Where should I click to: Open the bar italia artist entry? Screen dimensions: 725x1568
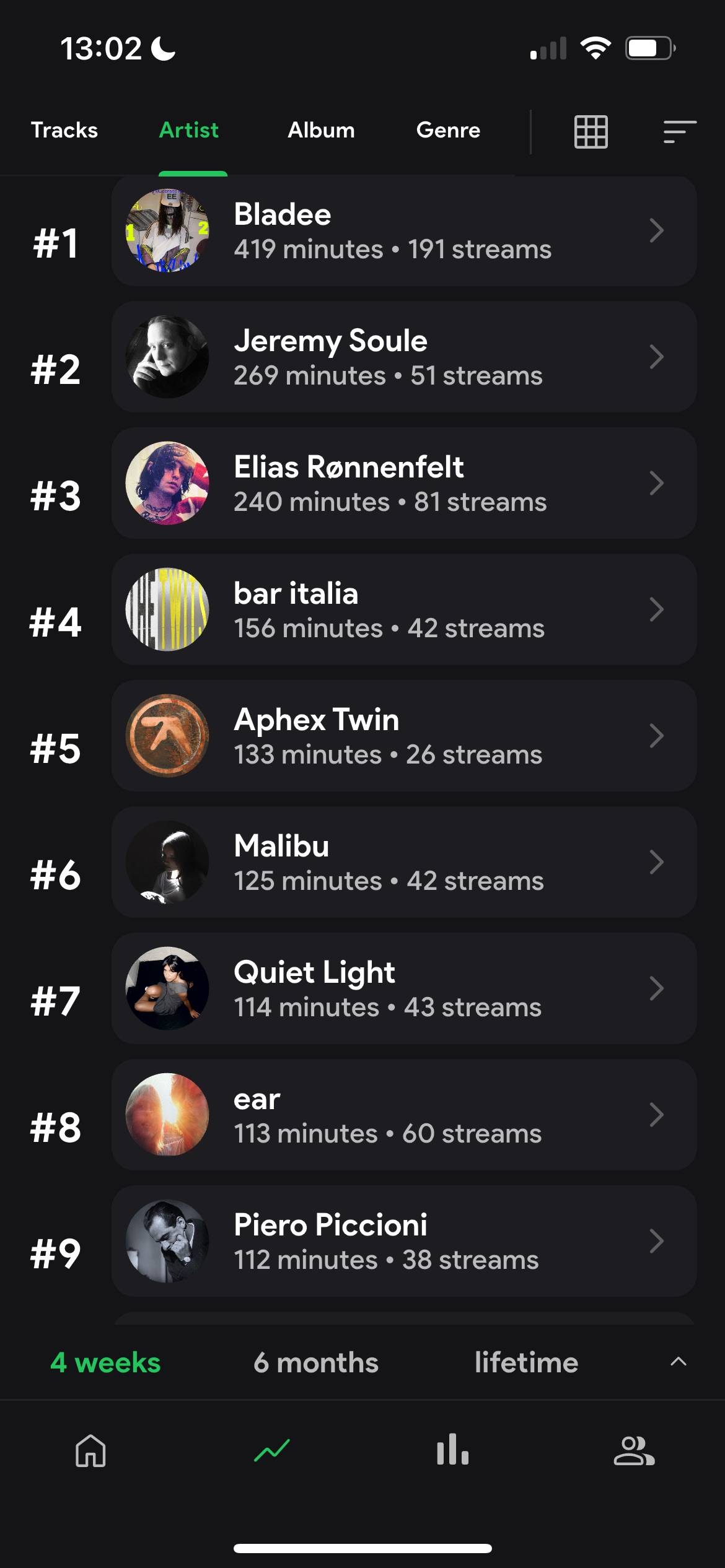coord(404,609)
